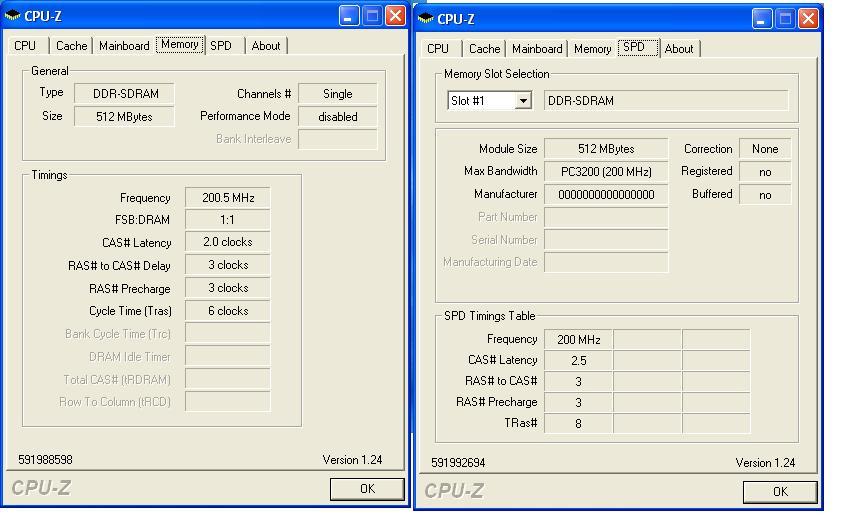Viewport: 844px width, 515px height.
Task: Open Cache tab in right CPU-Z window
Action: pyautogui.click(x=484, y=48)
